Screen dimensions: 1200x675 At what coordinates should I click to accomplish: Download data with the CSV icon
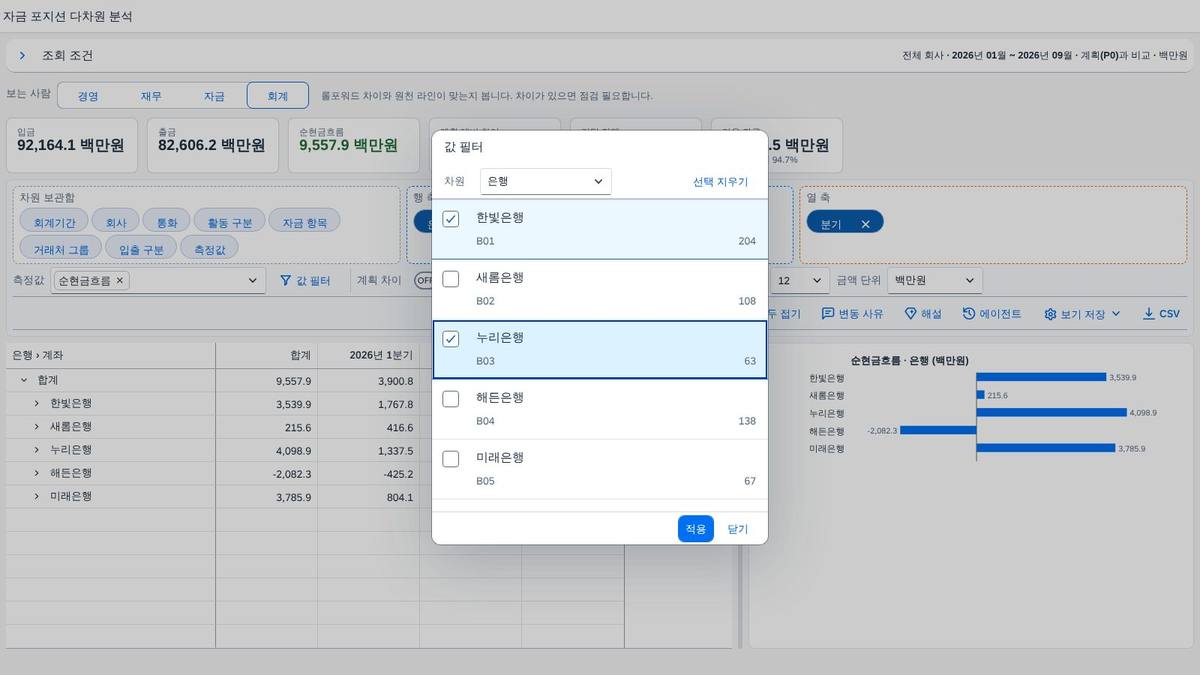[1161, 314]
